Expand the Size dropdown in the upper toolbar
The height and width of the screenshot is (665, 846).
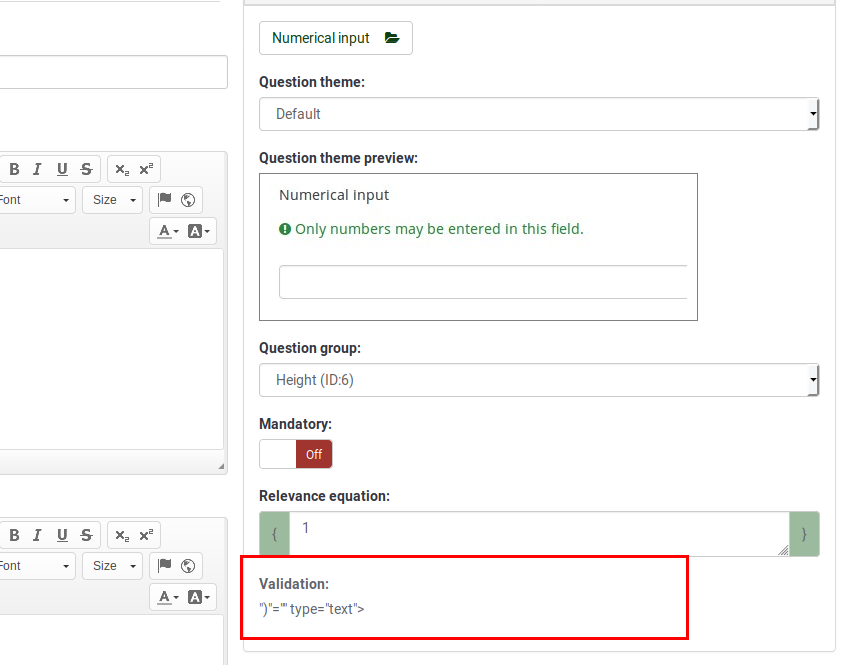coord(112,200)
